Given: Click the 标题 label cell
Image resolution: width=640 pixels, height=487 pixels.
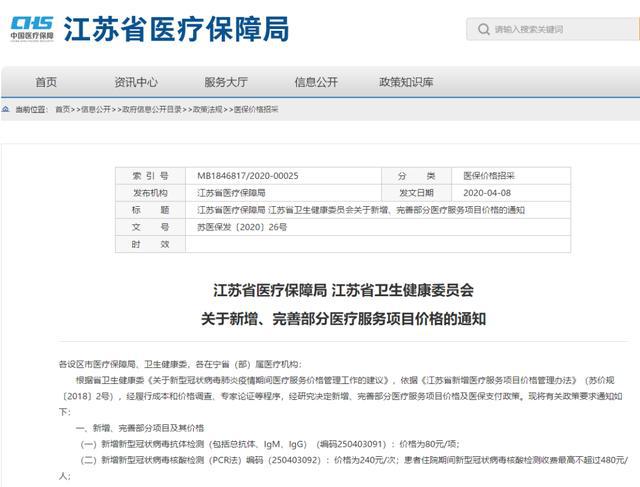Looking at the screenshot, I should pyautogui.click(x=150, y=210).
